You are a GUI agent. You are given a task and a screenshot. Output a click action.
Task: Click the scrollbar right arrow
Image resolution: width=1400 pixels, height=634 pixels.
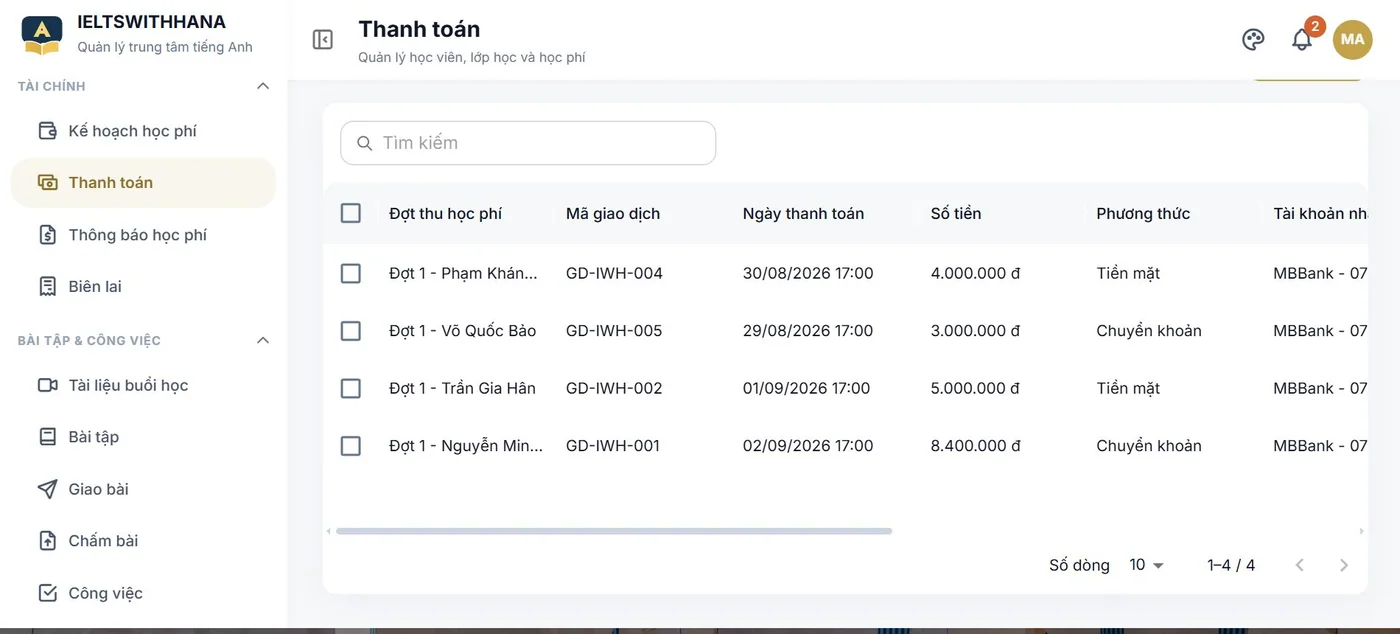(1361, 531)
